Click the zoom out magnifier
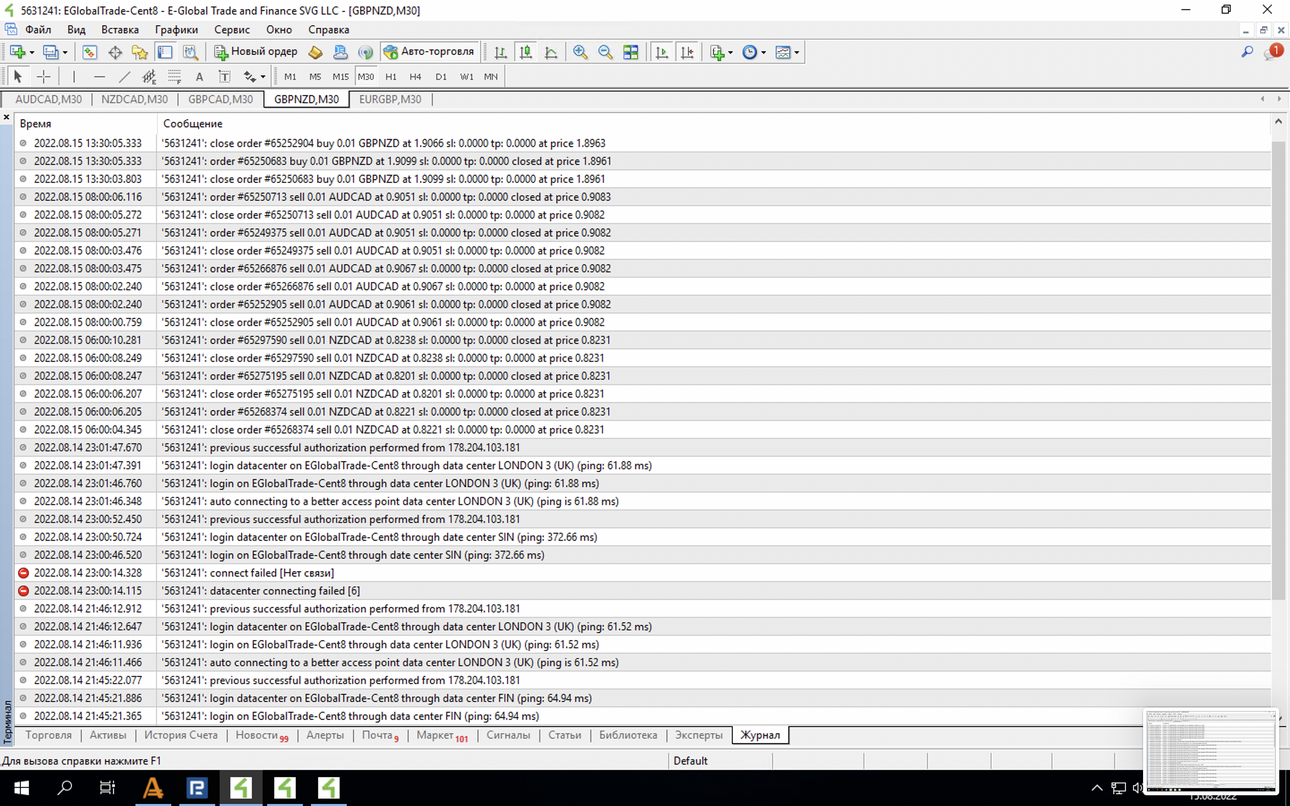The image size is (1290, 806). pos(605,52)
